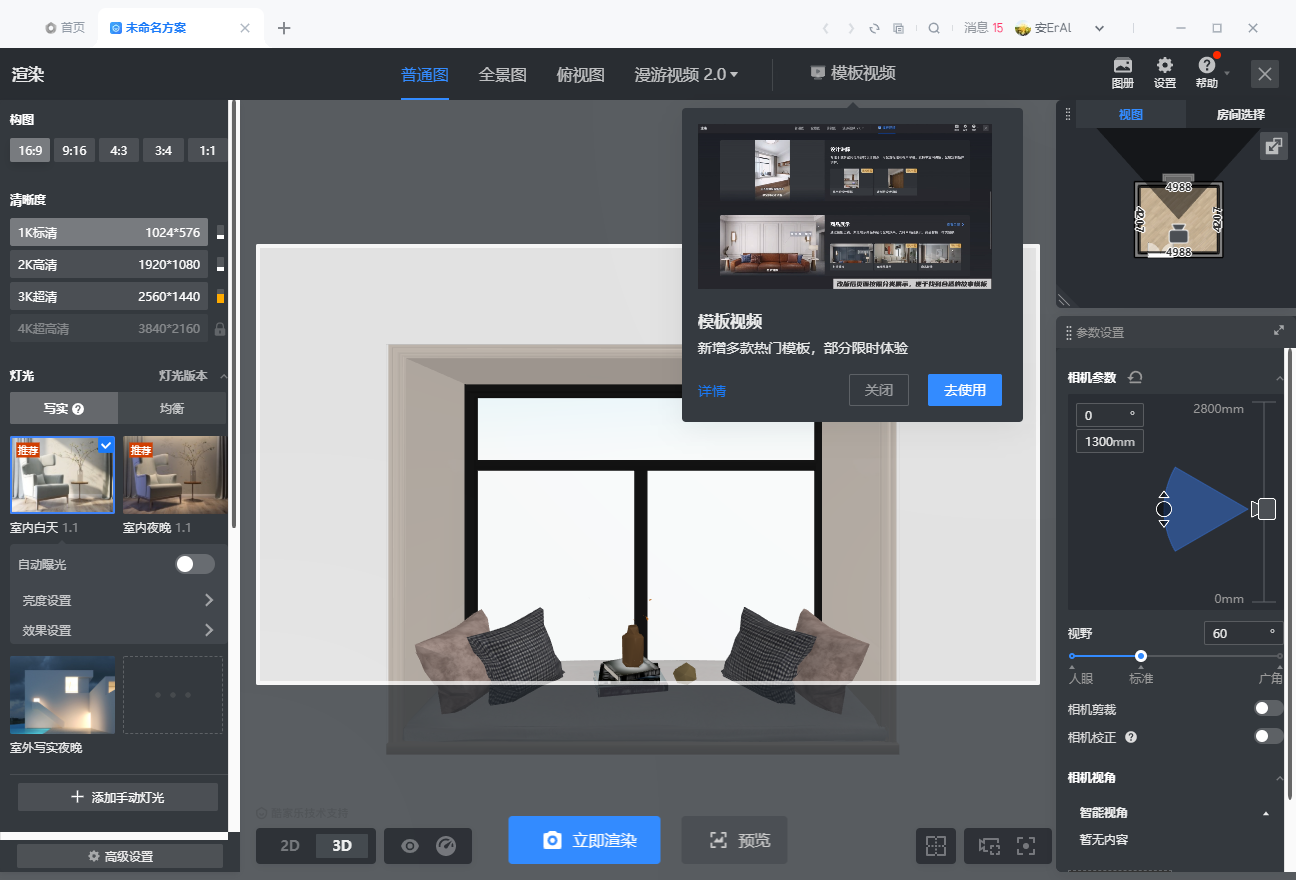The height and width of the screenshot is (880, 1296).
Task: Click the back arrow in title bar
Action: (x=825, y=28)
